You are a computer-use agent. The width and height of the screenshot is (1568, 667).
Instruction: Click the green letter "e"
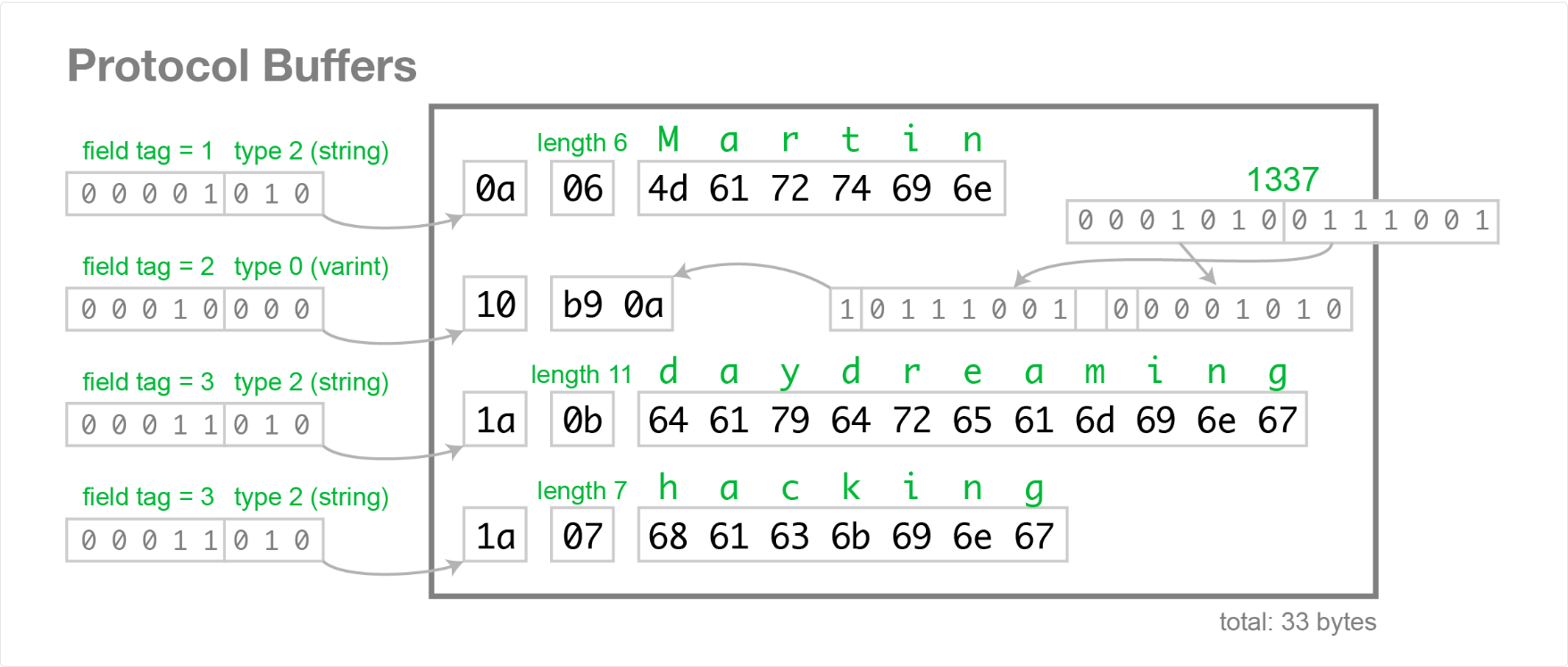tap(972, 371)
